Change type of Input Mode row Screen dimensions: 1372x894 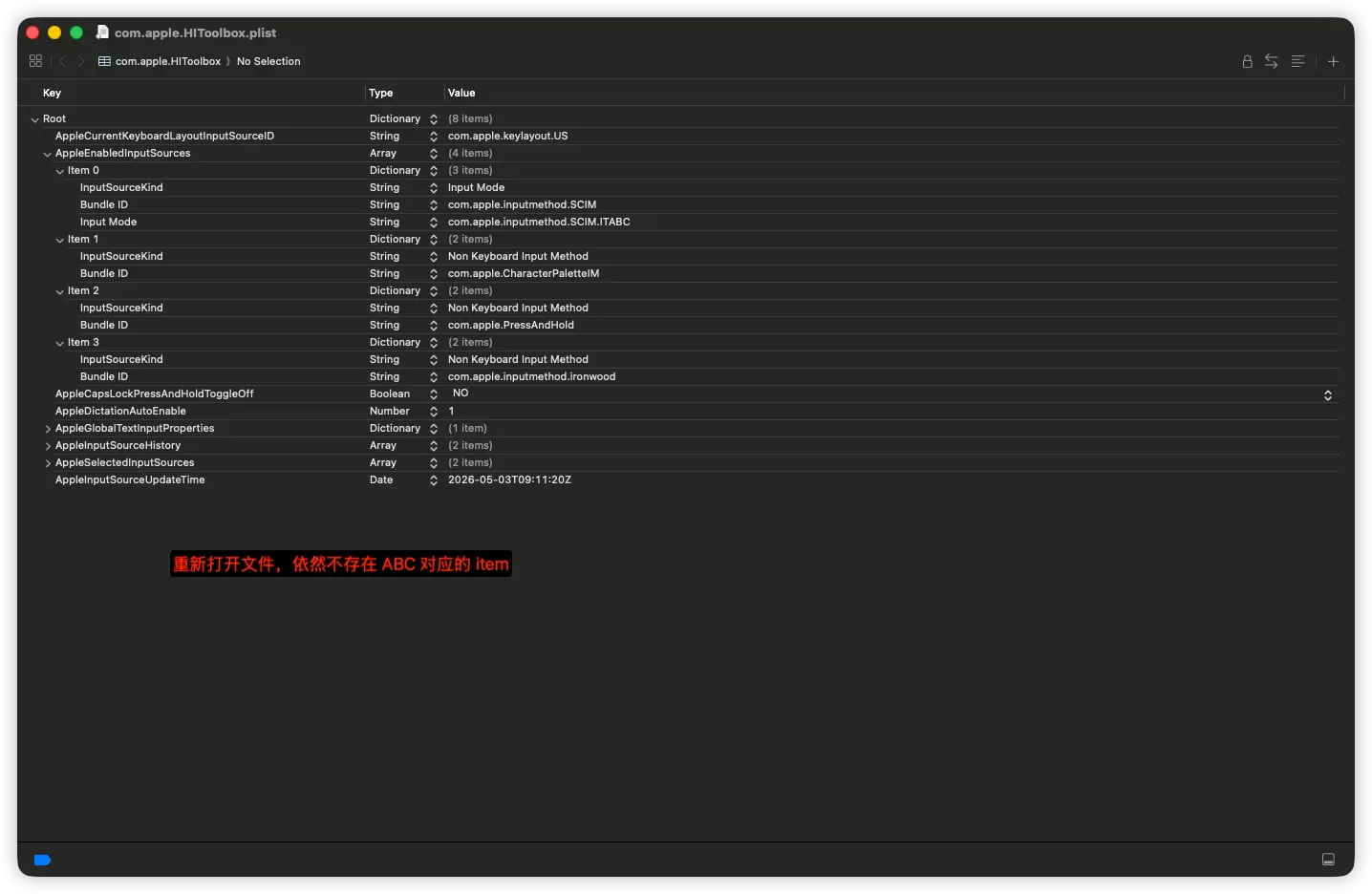click(x=434, y=223)
